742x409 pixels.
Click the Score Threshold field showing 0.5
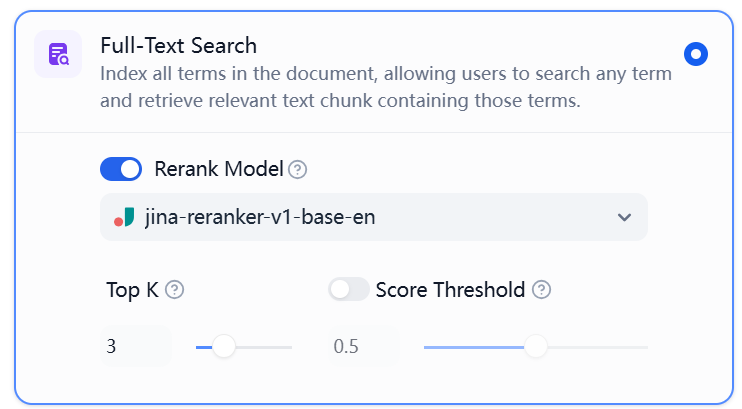click(363, 346)
